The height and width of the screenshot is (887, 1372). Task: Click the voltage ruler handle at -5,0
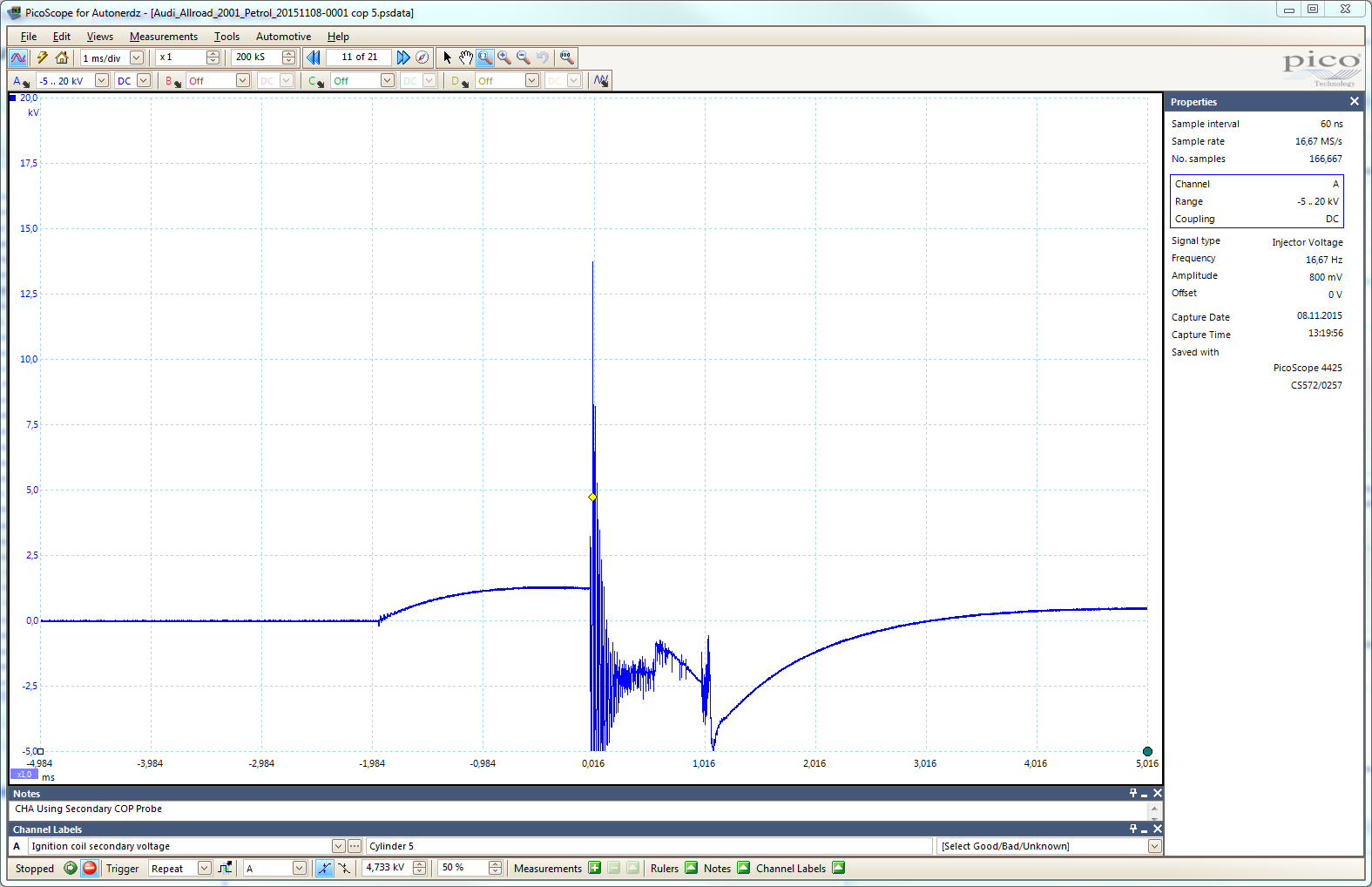click(x=40, y=751)
